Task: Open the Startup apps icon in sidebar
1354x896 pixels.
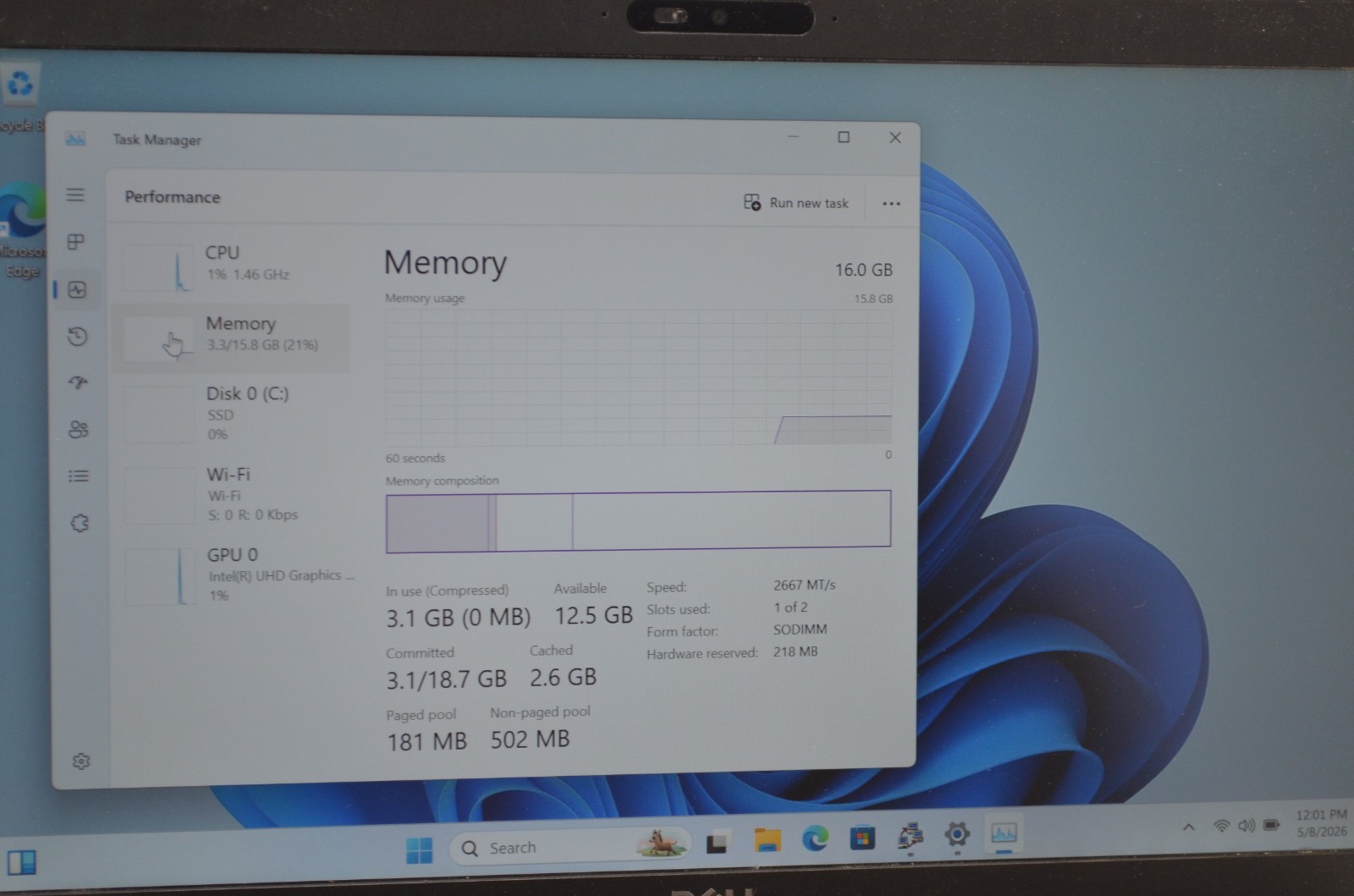Action: 78,382
